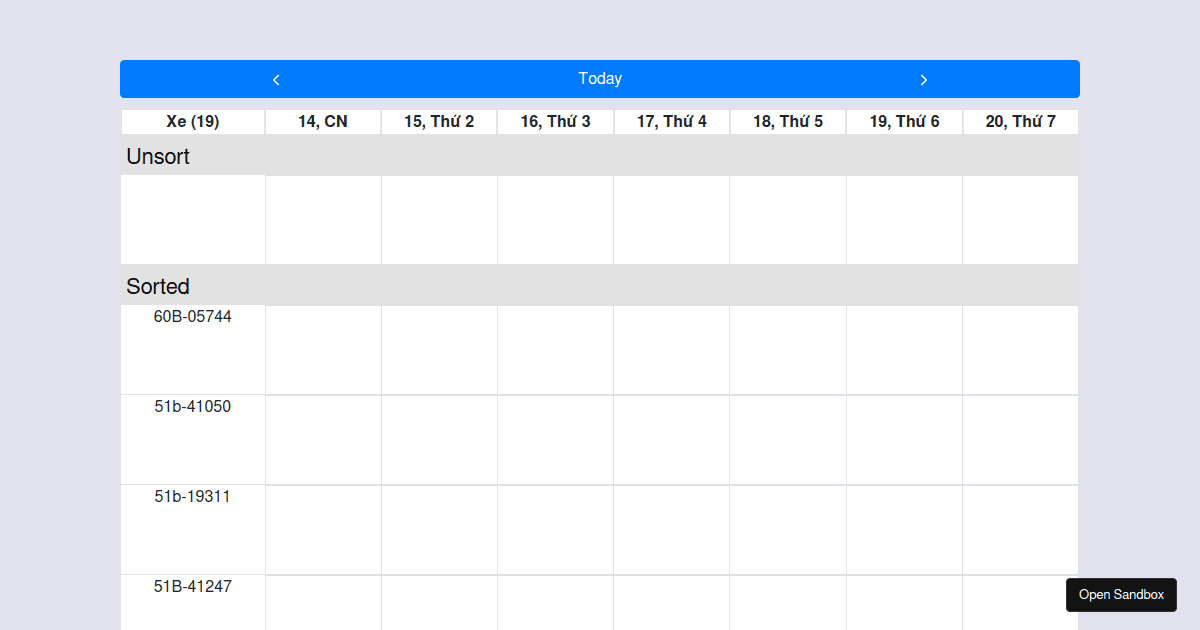Open Sandbox via the bottom-right button
The height and width of the screenshot is (630, 1200).
(x=1121, y=594)
